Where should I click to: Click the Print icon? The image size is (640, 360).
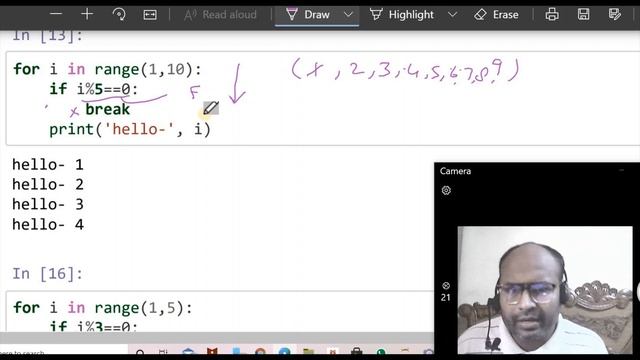(x=552, y=15)
